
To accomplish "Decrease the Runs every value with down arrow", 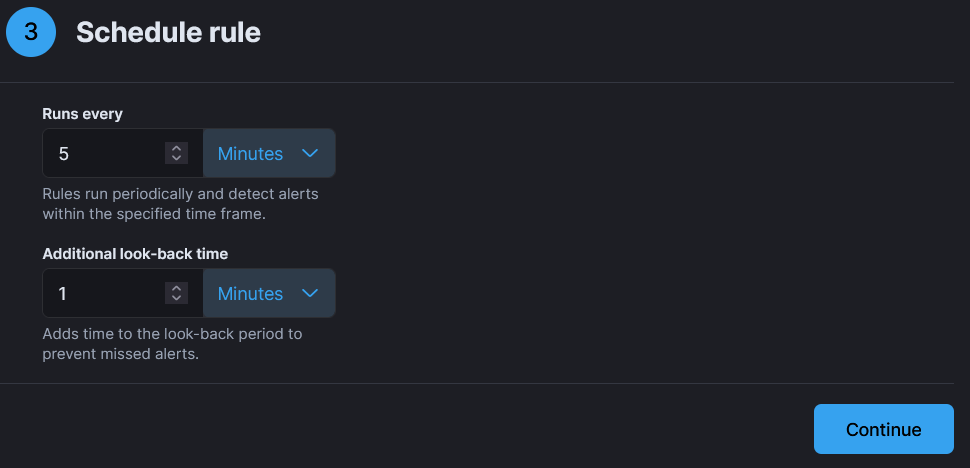I will click(x=176, y=158).
